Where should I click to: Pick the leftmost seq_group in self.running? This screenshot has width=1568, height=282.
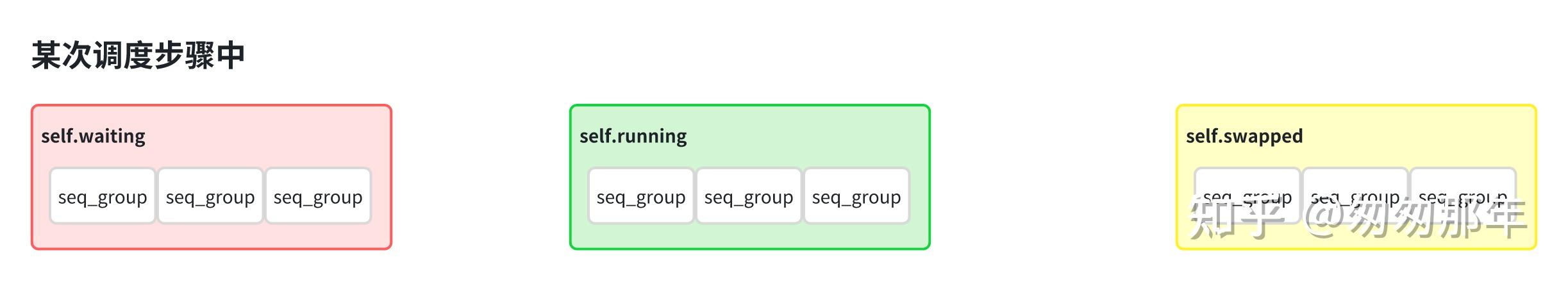[x=641, y=197]
